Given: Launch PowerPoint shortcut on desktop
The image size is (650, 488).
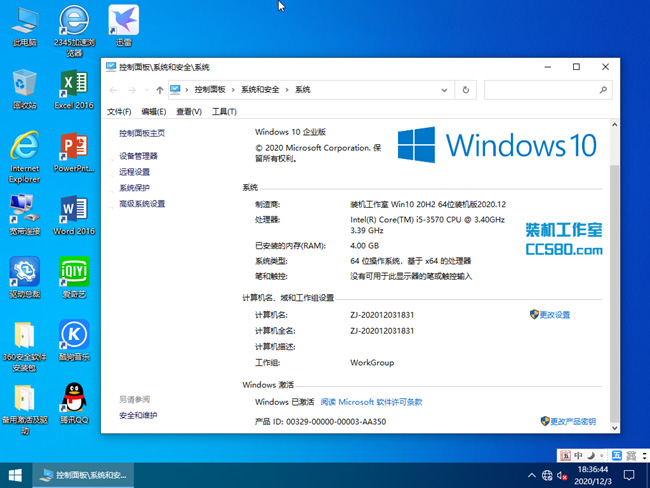Looking at the screenshot, I should point(74,152).
